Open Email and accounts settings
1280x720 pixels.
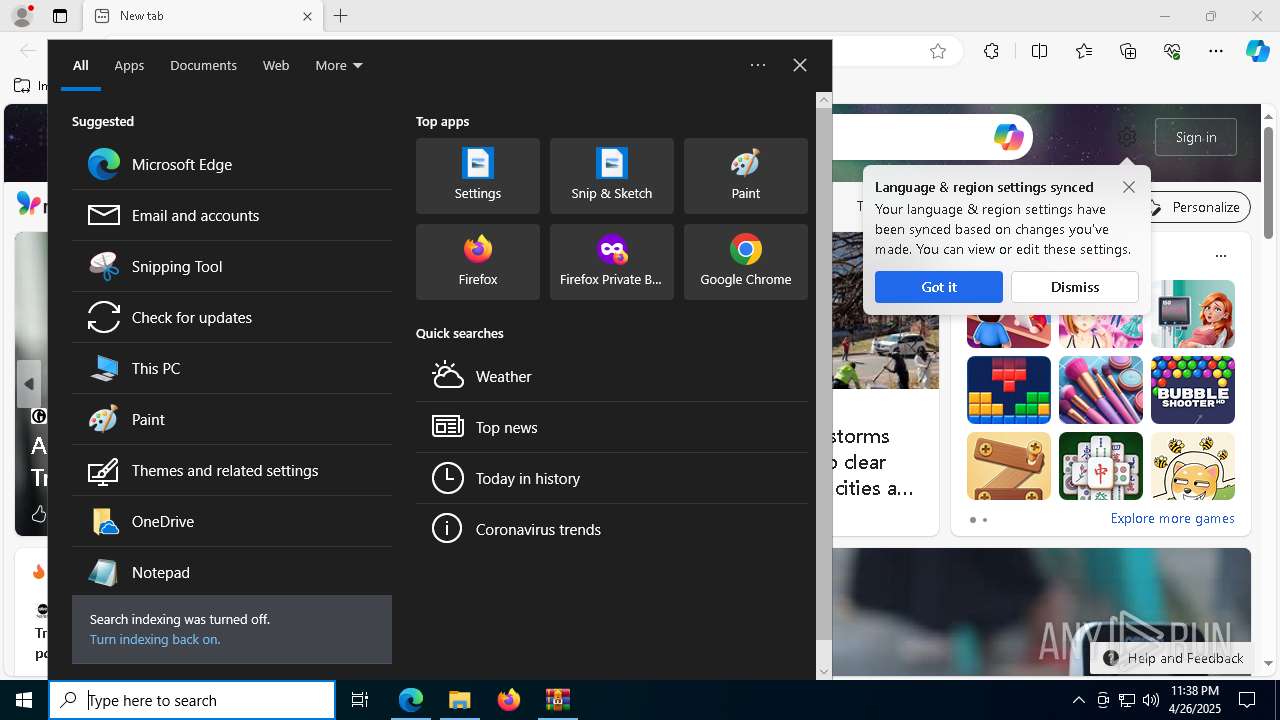tap(232, 215)
